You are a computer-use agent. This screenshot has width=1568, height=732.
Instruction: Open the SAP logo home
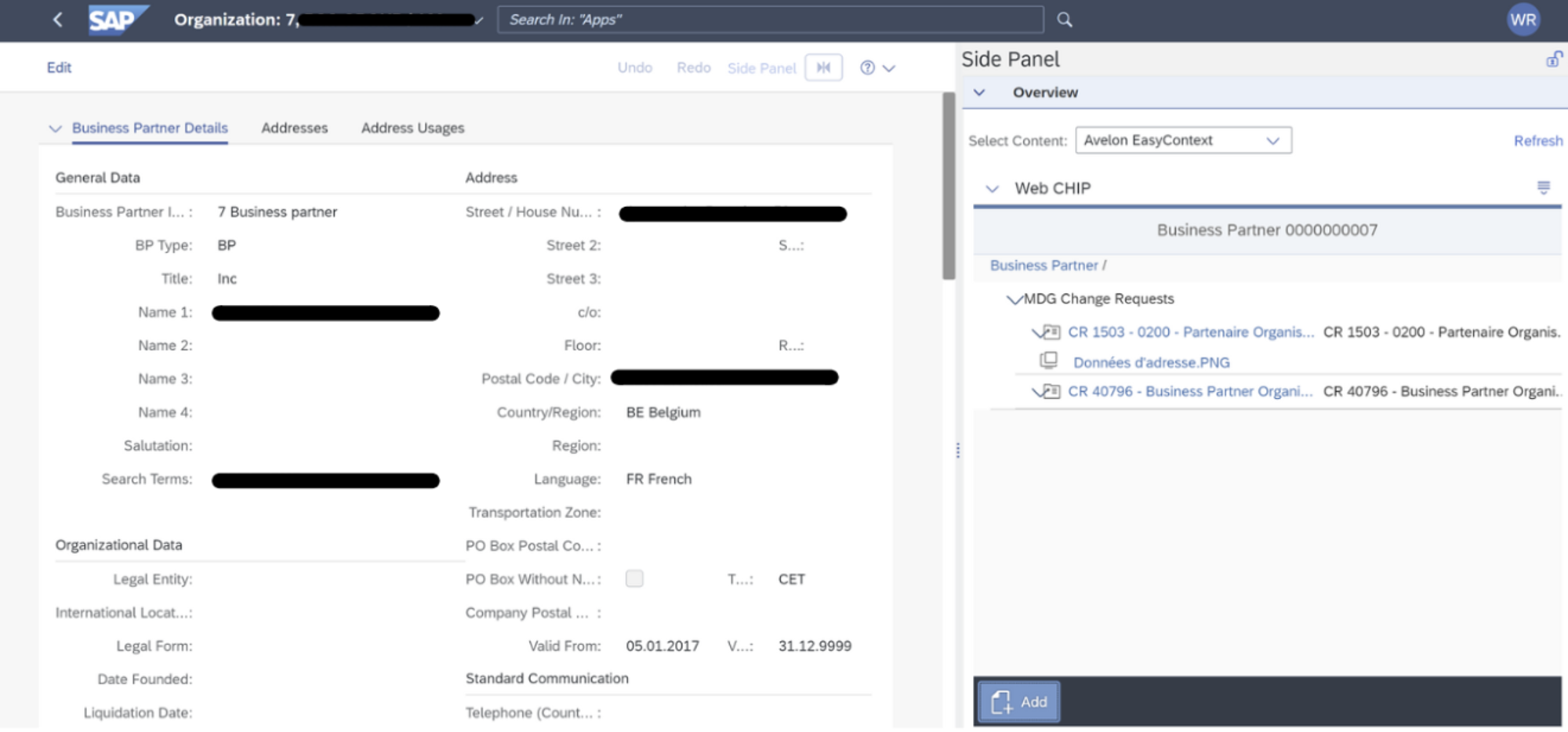click(118, 20)
